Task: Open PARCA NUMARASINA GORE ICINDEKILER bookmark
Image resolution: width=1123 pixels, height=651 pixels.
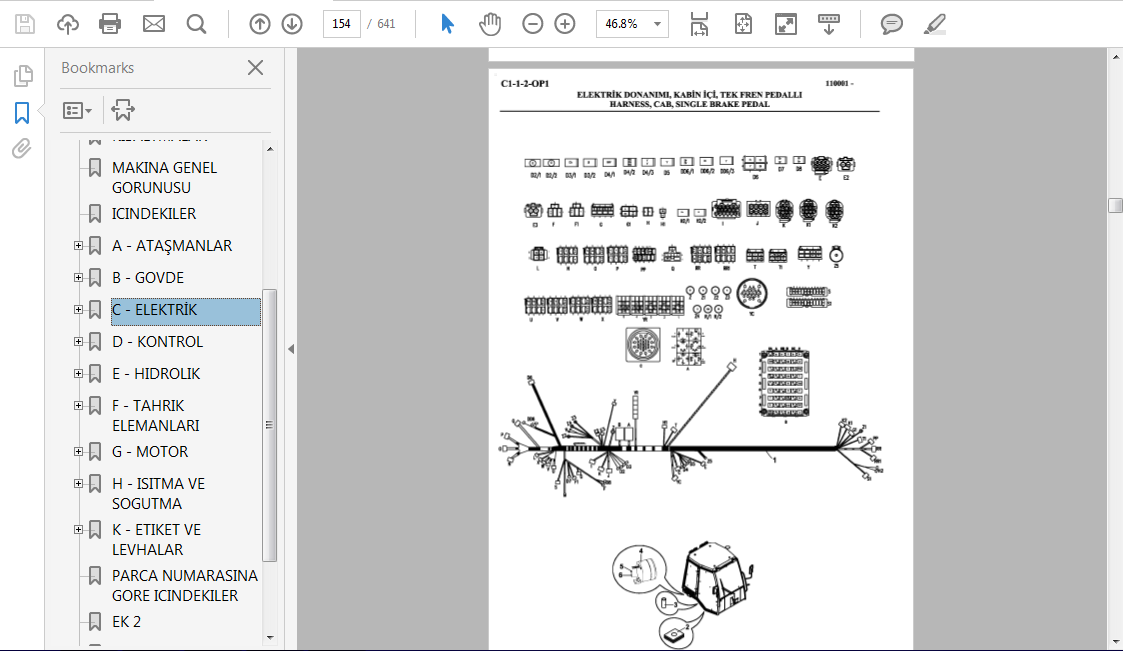Action: click(x=185, y=585)
